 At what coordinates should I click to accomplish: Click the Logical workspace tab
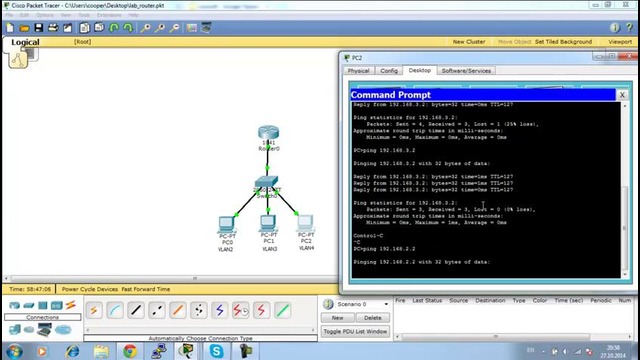pyautogui.click(x=25, y=42)
